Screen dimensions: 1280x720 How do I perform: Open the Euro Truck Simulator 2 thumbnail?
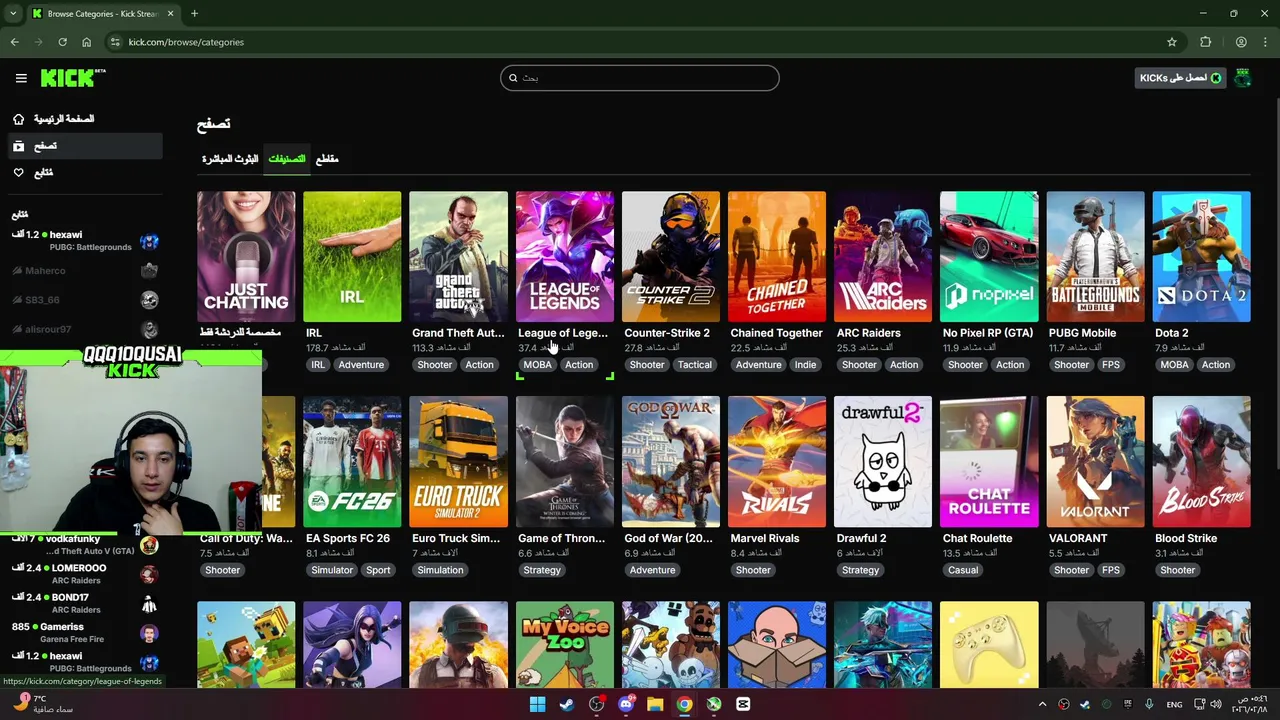pos(458,462)
